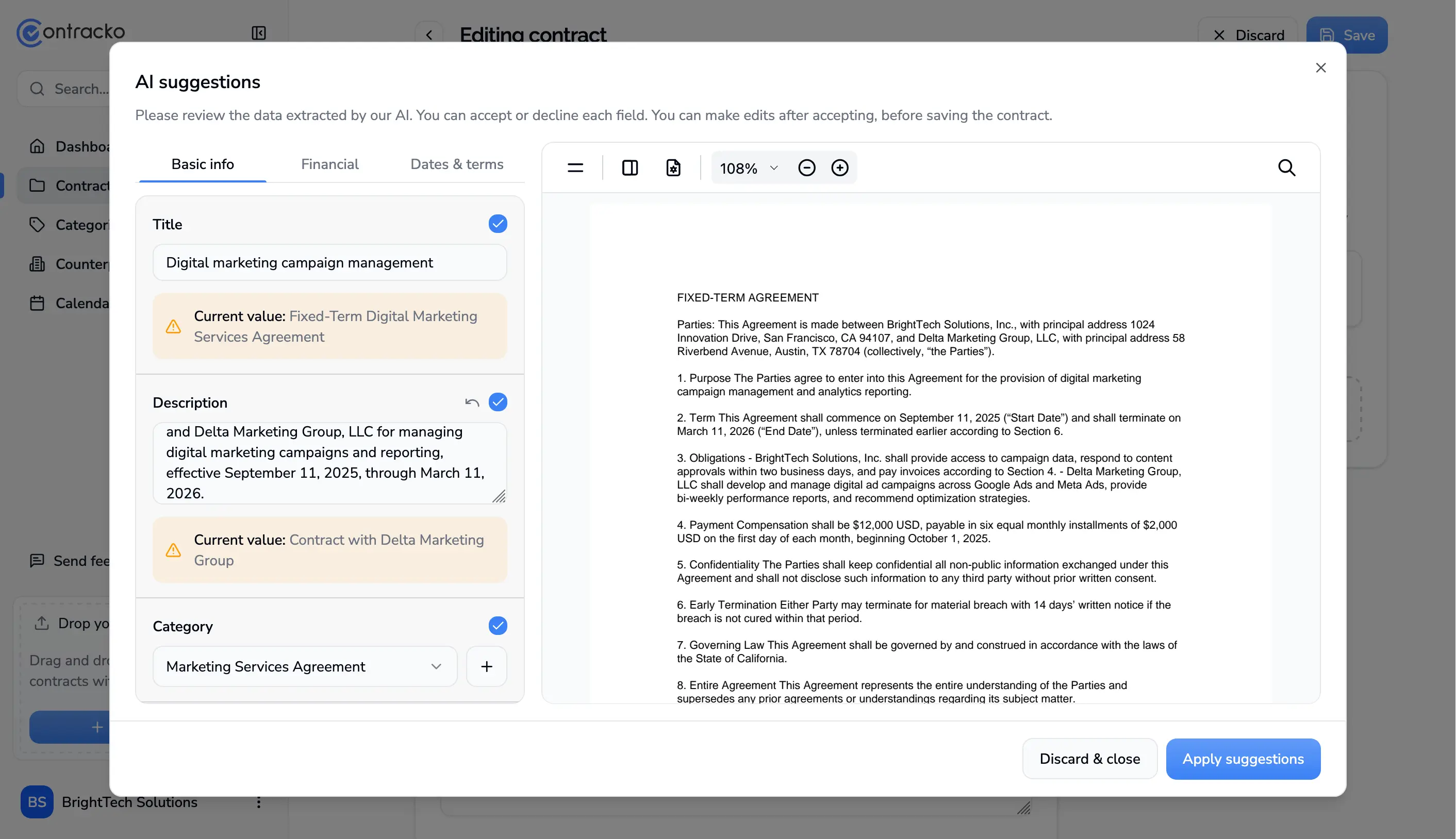The height and width of the screenshot is (839, 1456).
Task: Add a new category with plus button
Action: [487, 667]
